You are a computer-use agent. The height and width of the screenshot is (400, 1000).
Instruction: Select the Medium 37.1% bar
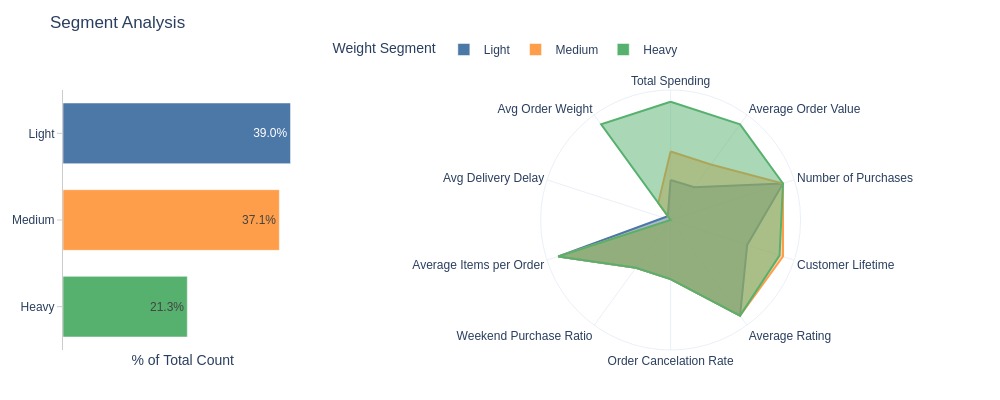click(x=171, y=219)
